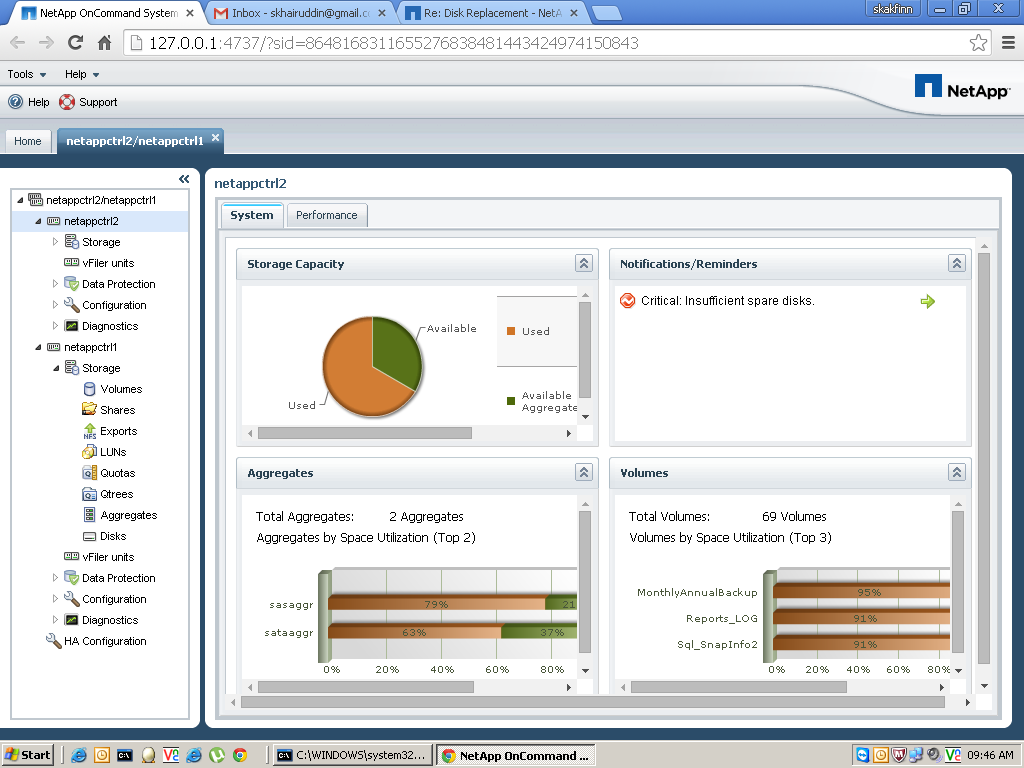Click the Windows Start button

(28, 755)
